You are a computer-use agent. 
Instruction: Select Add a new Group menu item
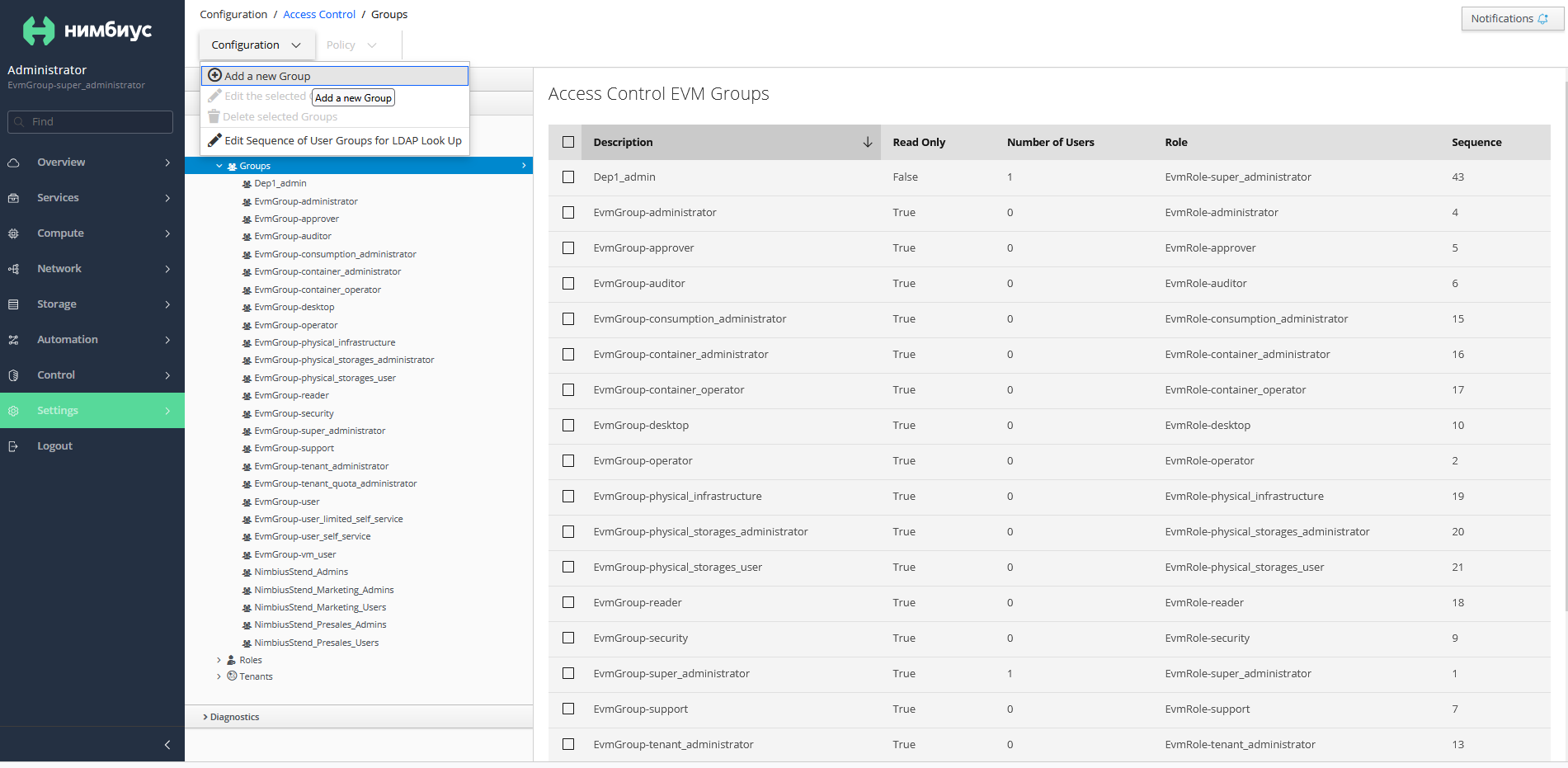point(335,76)
